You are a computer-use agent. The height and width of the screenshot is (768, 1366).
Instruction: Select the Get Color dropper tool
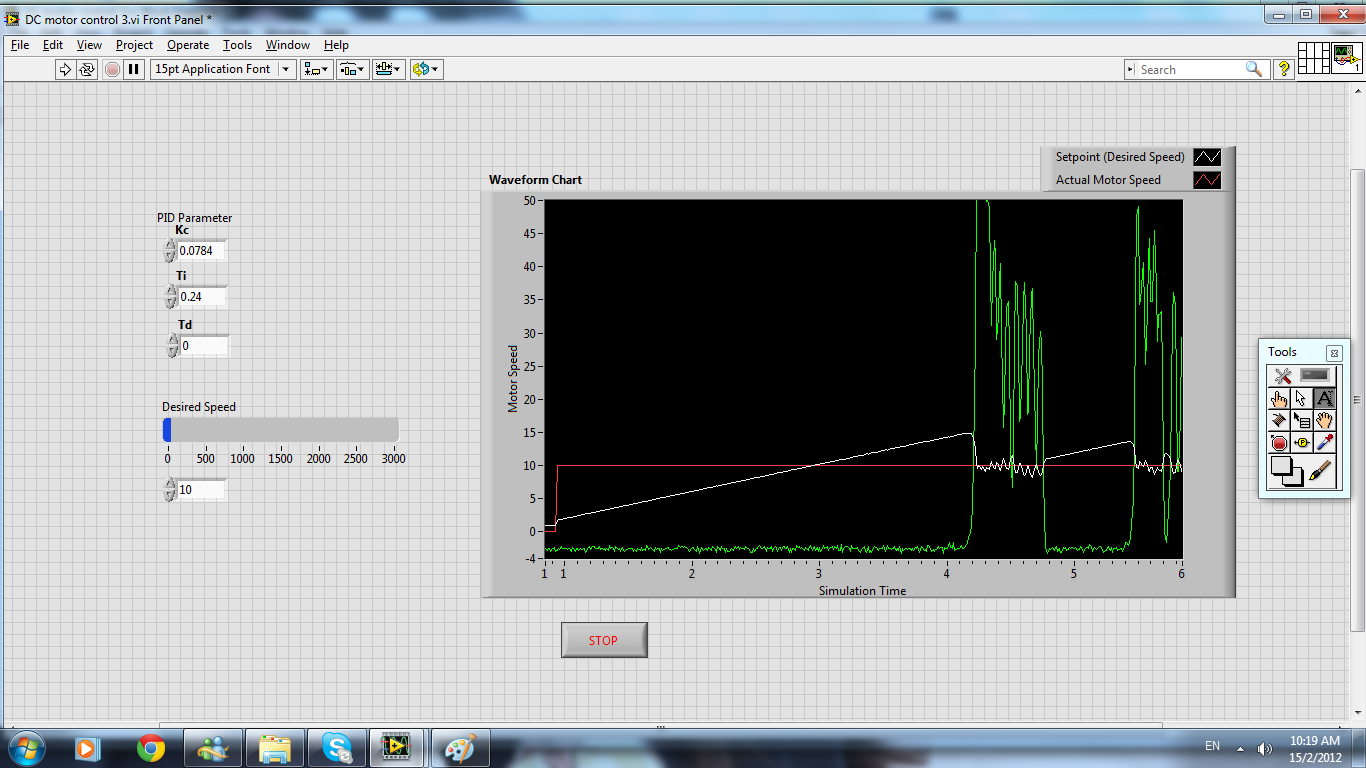pyautogui.click(x=1325, y=443)
